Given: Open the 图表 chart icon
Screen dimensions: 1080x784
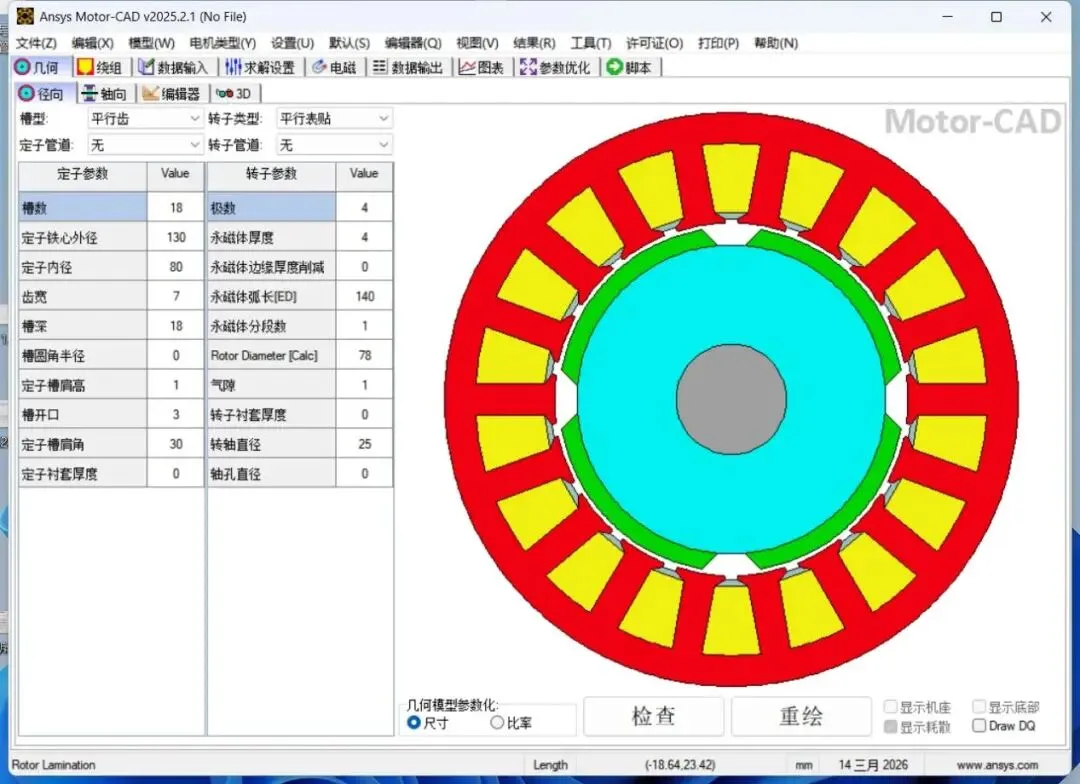Looking at the screenshot, I should [x=467, y=67].
